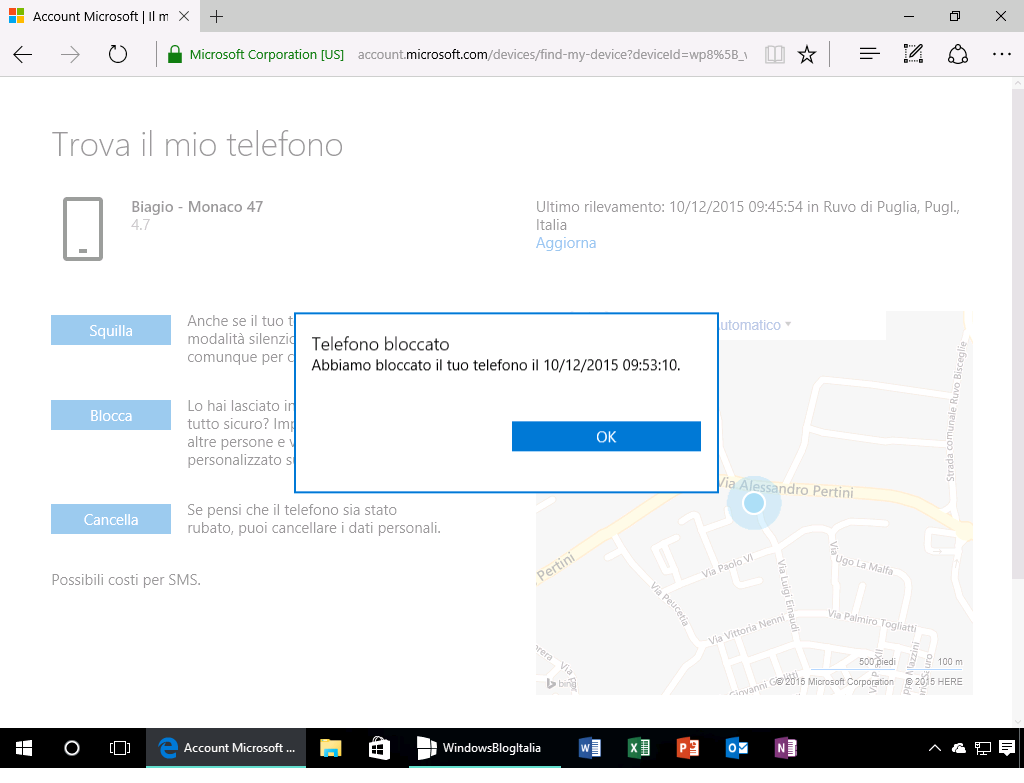Image resolution: width=1024 pixels, height=783 pixels.
Task: Click Possibili costi per SMS text
Action: pos(126,580)
